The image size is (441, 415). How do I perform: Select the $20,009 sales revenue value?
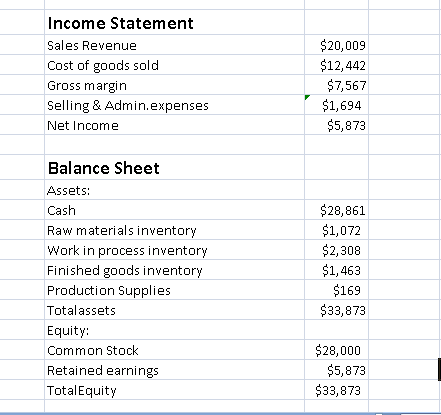click(x=336, y=45)
